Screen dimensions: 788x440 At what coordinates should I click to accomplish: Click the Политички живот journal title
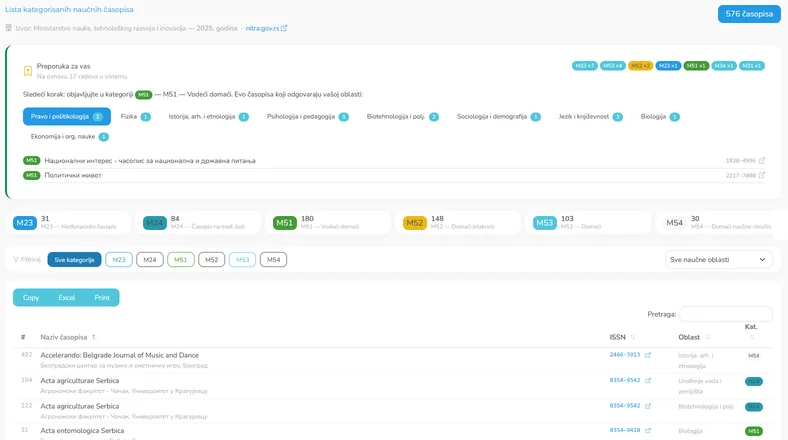[x=73, y=175]
